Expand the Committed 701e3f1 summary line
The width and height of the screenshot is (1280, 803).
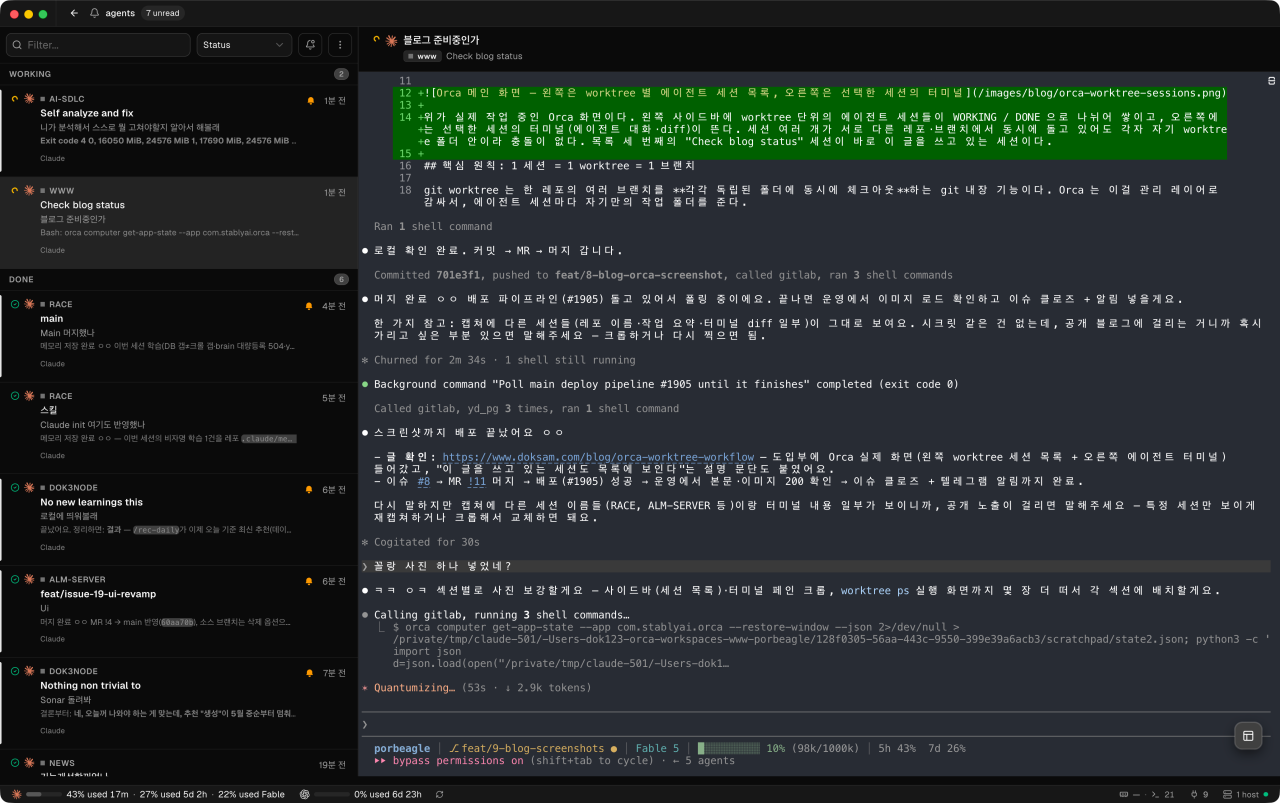coord(663,275)
